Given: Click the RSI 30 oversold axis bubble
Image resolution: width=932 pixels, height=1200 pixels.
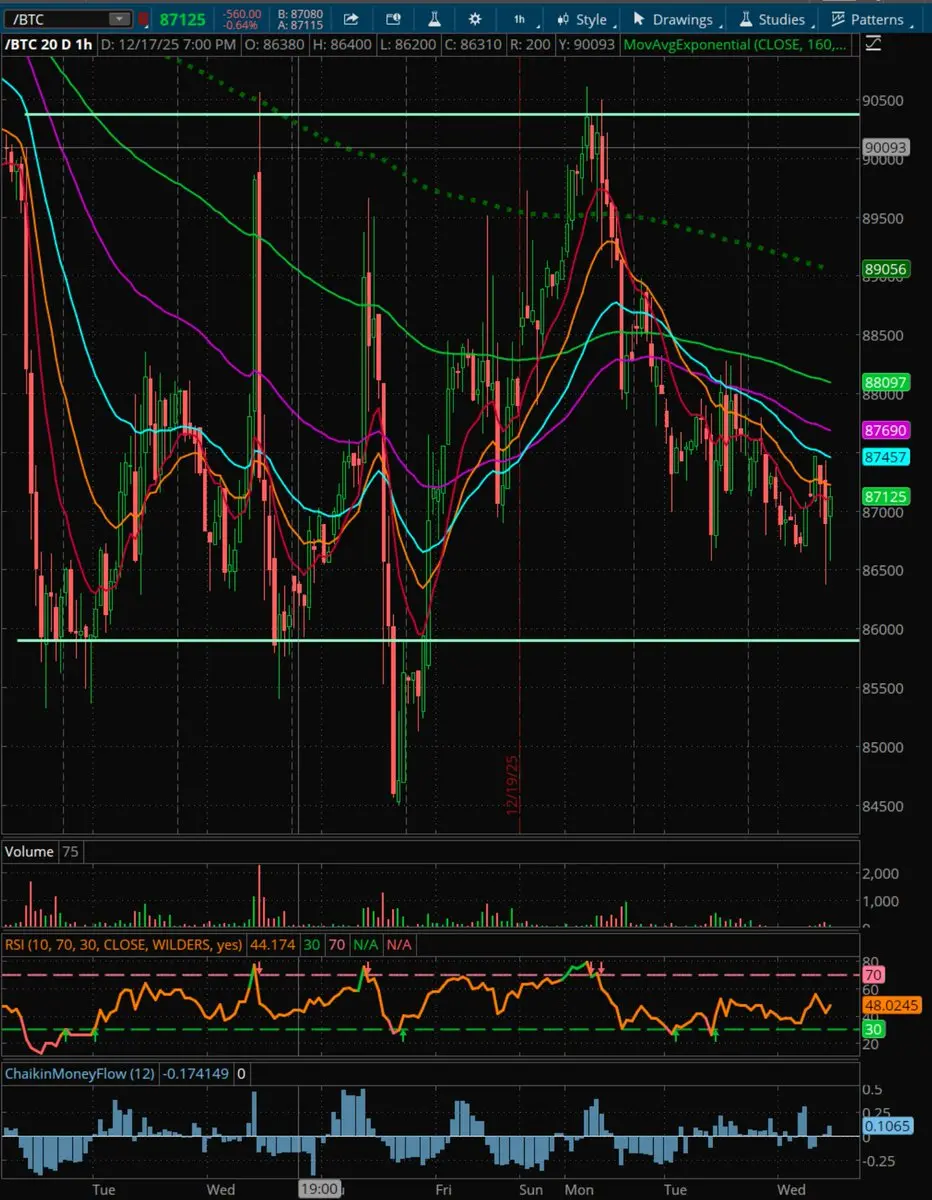Looking at the screenshot, I should [872, 1029].
